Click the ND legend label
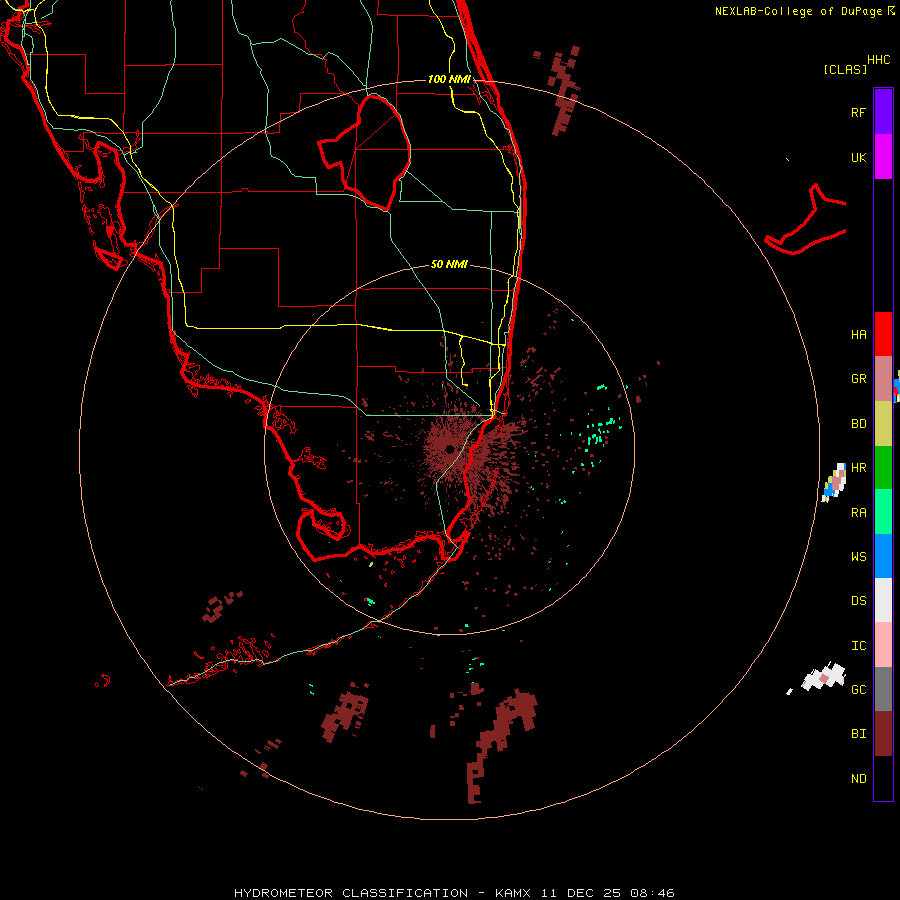Image resolution: width=900 pixels, height=900 pixels. 858,779
